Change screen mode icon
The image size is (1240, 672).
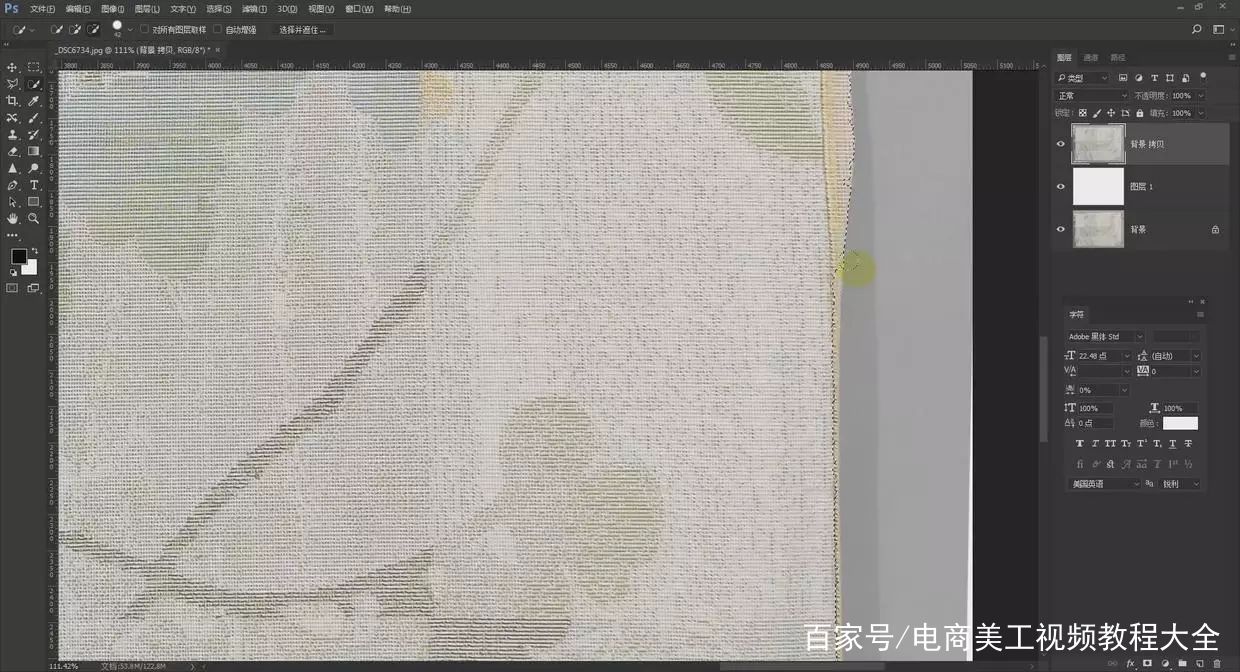33,288
